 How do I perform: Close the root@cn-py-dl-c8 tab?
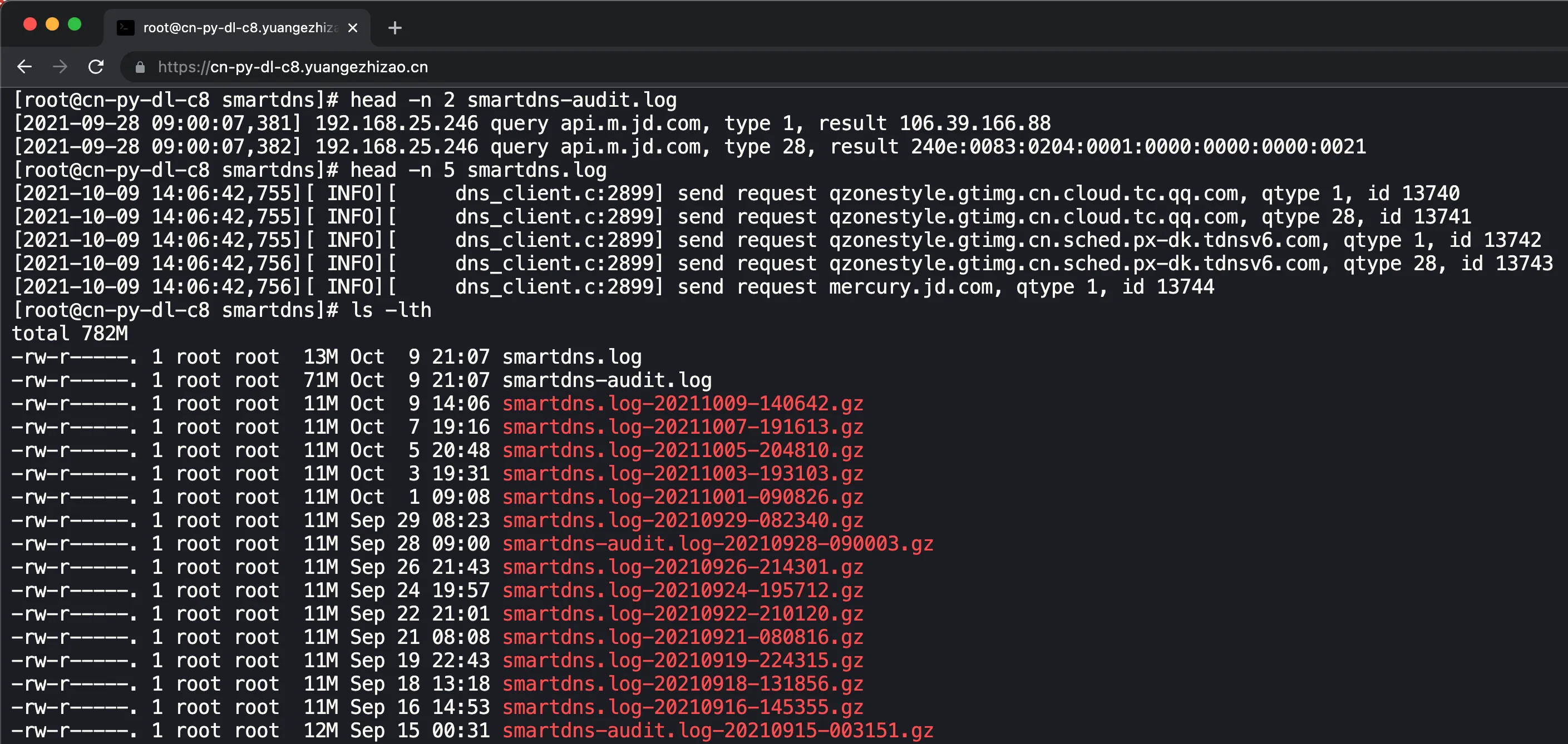point(352,28)
